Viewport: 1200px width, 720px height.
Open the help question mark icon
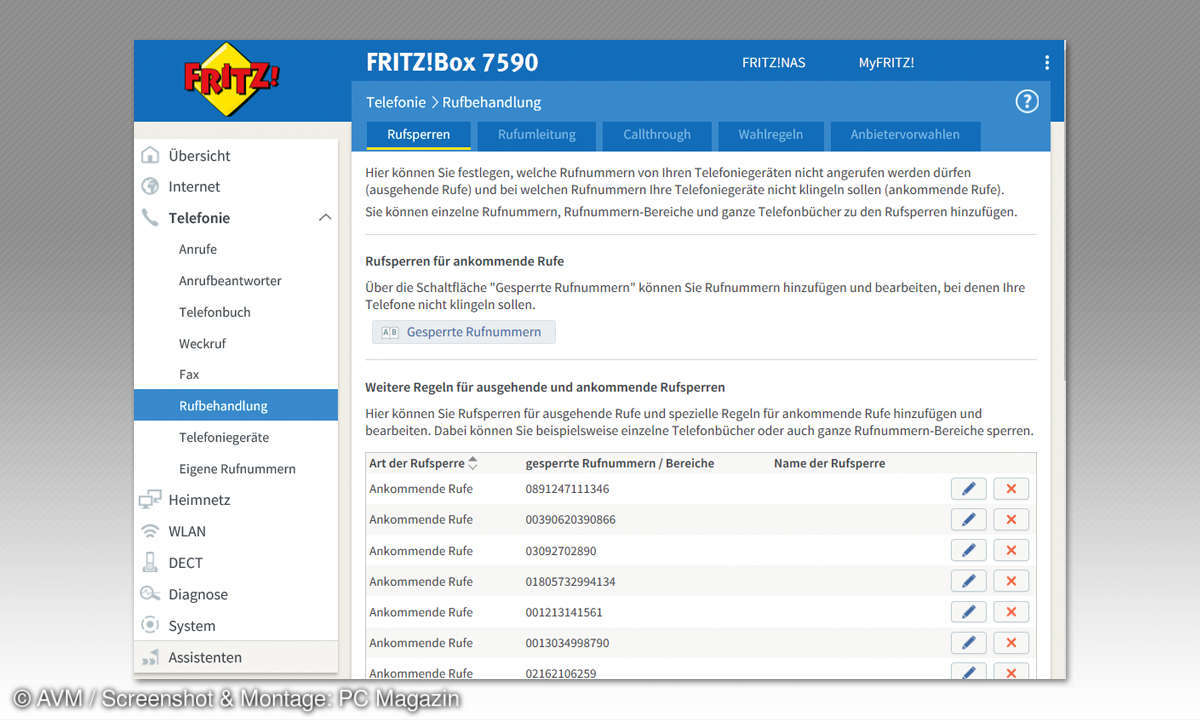[x=1027, y=101]
